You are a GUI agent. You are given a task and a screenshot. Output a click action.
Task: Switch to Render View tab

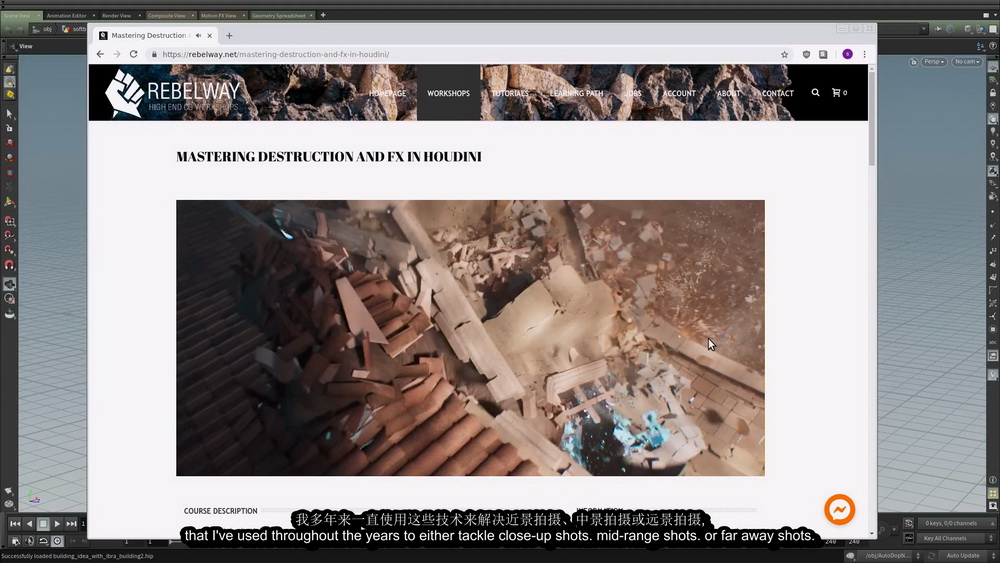coord(117,15)
